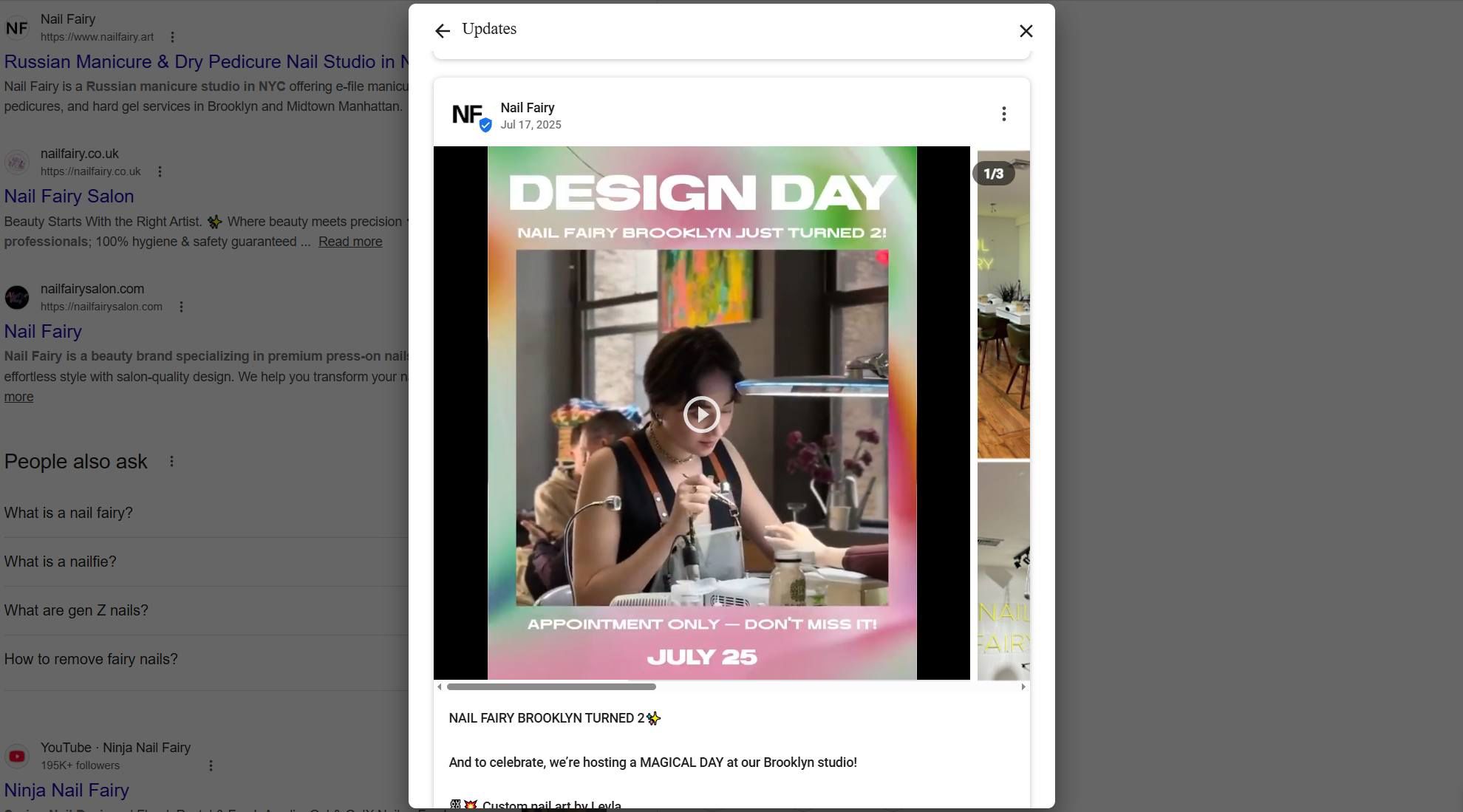Click the Nail Fairy NF profile logo
This screenshot has width=1463, height=812.
[468, 115]
